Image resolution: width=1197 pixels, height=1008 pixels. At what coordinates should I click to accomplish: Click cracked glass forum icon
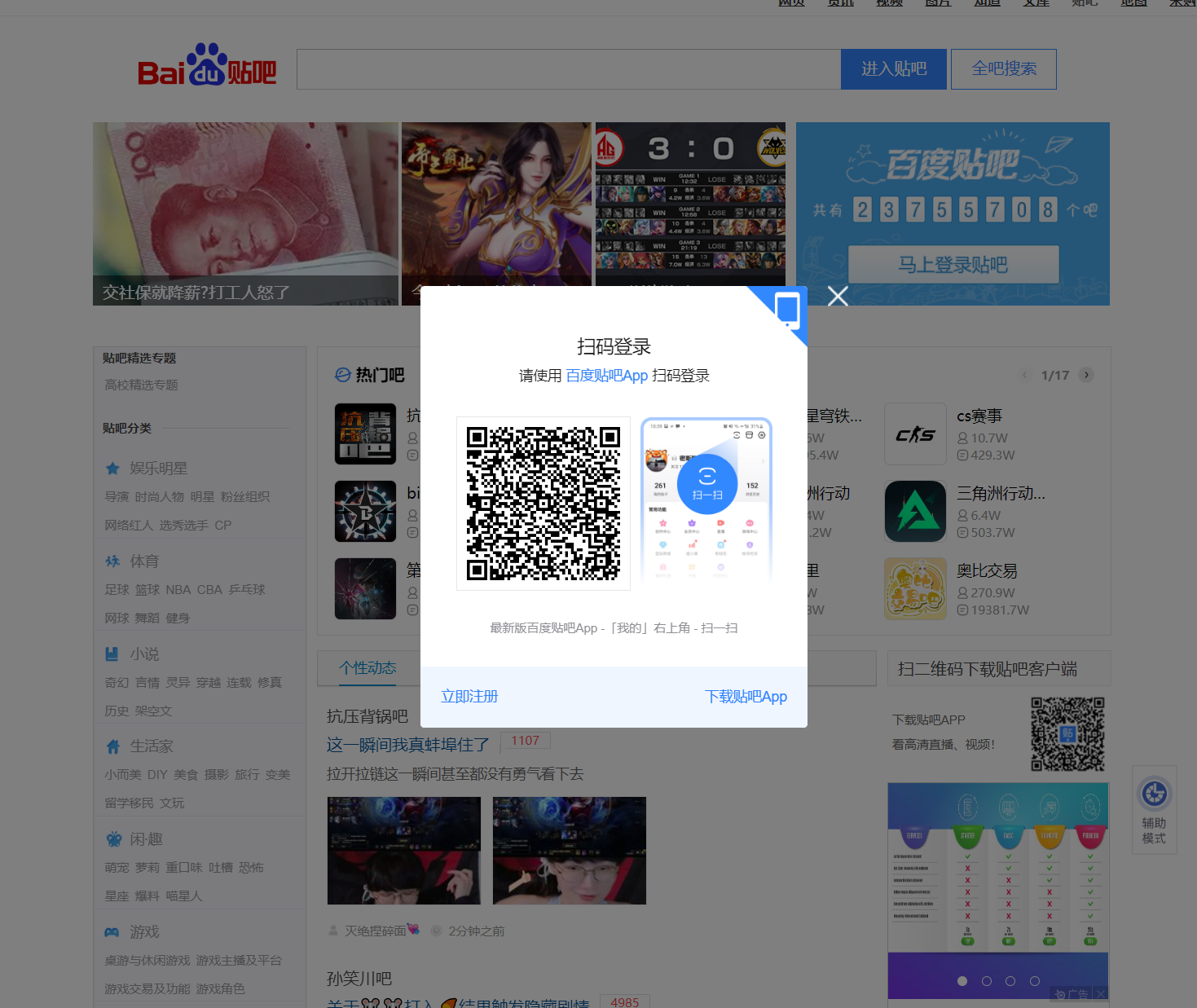point(365,589)
